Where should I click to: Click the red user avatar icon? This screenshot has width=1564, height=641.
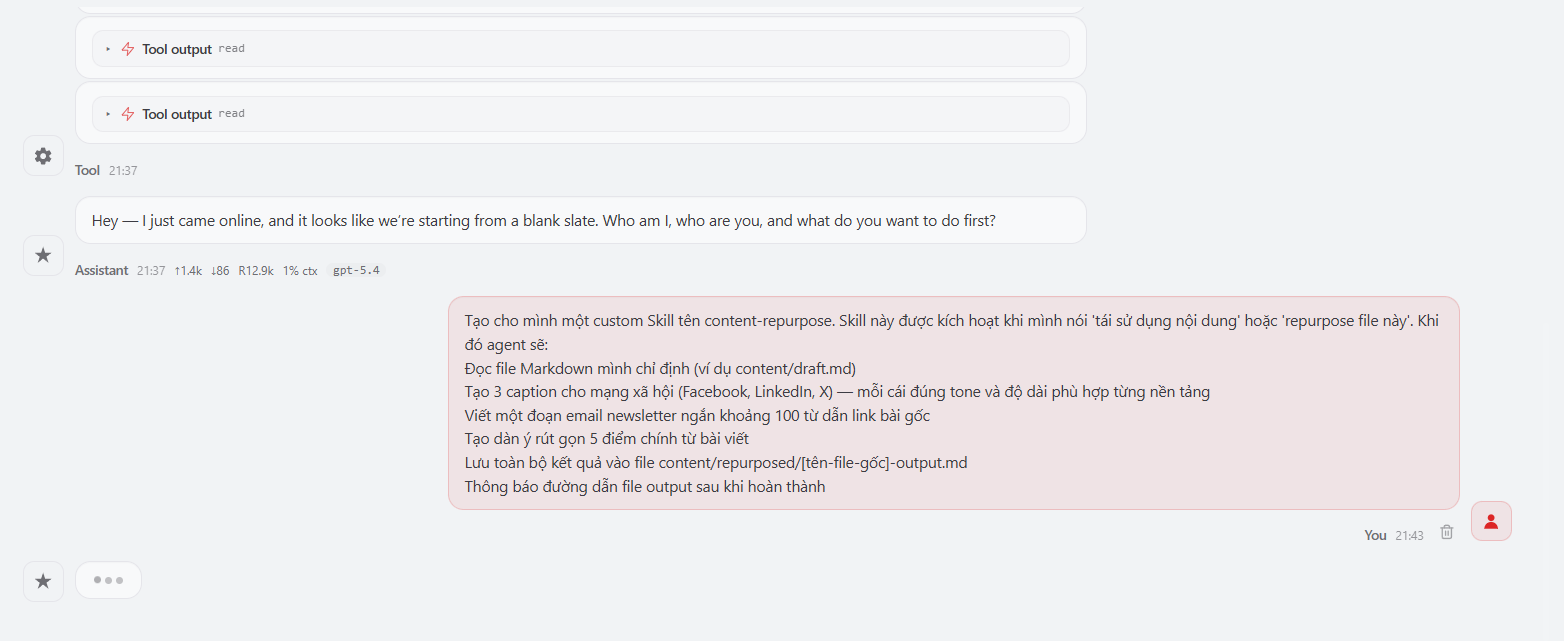point(1491,521)
